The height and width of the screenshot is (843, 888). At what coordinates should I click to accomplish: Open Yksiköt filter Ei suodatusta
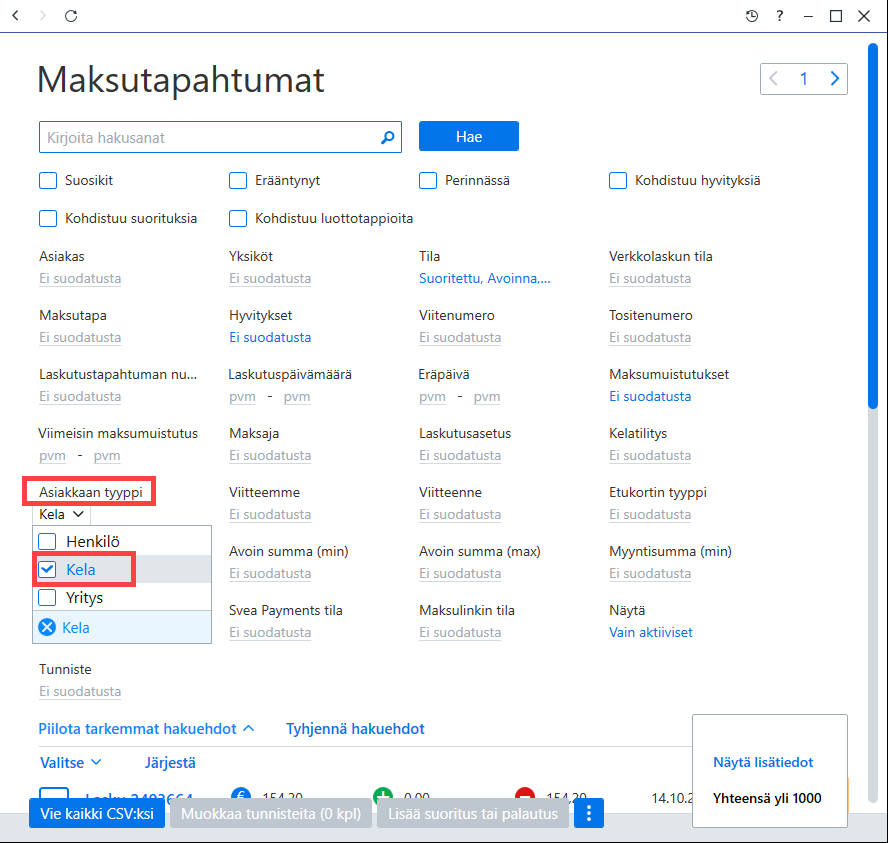click(270, 279)
